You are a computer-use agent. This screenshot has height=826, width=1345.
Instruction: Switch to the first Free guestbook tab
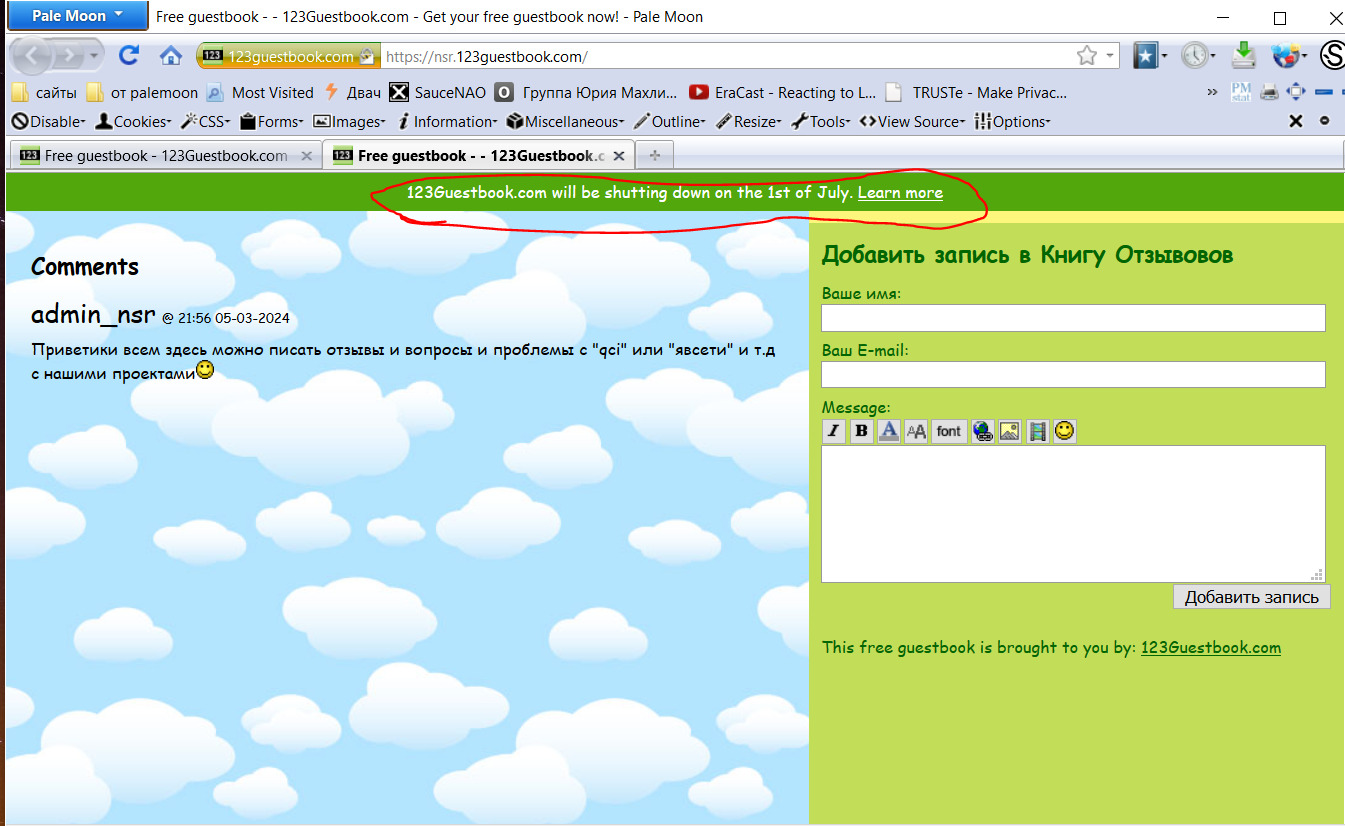point(166,156)
